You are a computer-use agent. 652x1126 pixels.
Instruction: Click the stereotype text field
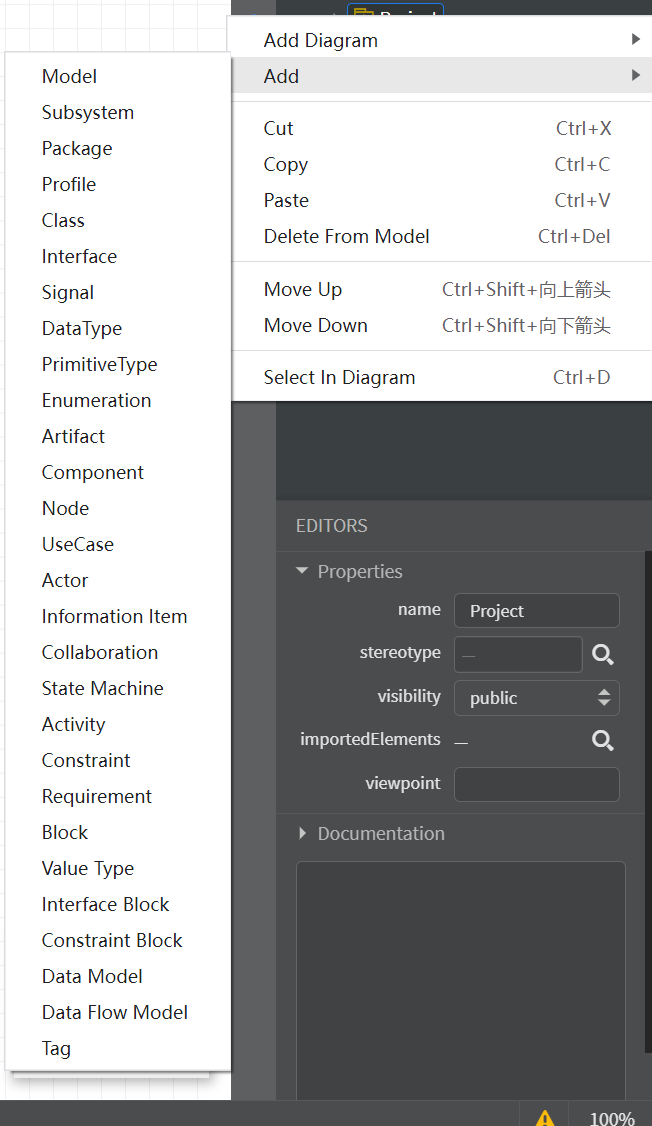(518, 654)
